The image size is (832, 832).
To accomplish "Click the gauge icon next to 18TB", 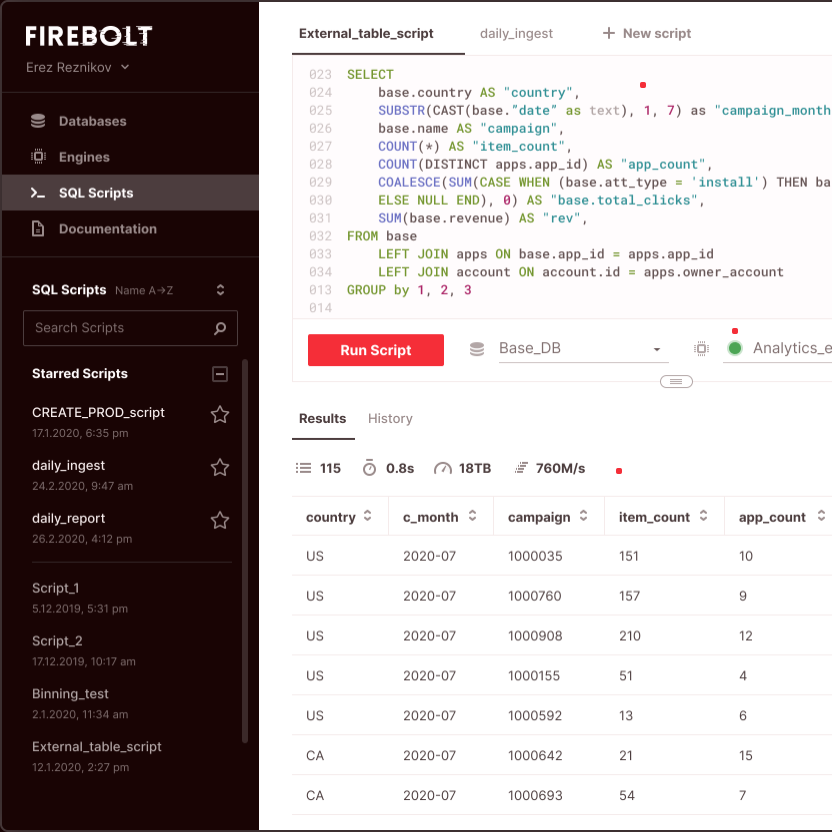I will 443,469.
